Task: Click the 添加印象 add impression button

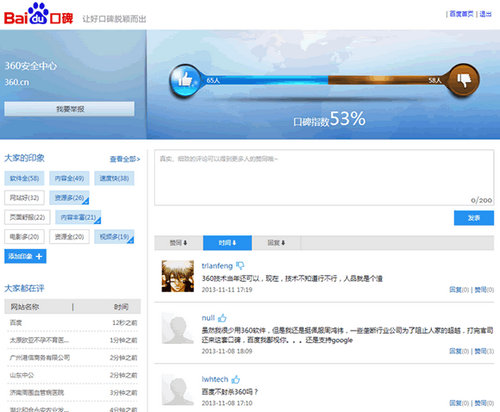Action: click(25, 256)
